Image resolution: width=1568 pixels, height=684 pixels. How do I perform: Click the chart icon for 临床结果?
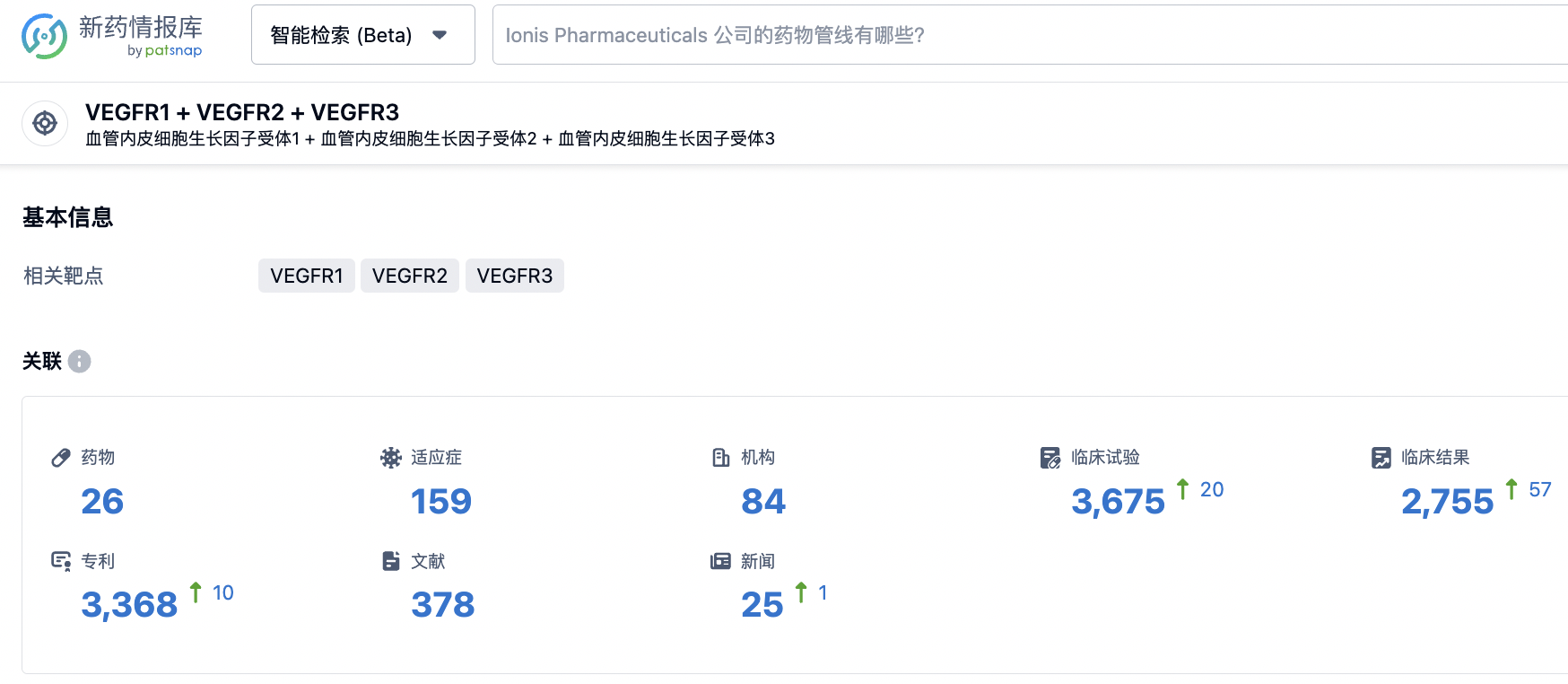1381,458
